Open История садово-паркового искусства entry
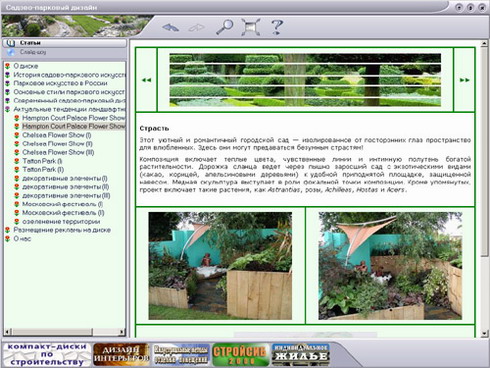The width and height of the screenshot is (490, 368). tap(69, 75)
